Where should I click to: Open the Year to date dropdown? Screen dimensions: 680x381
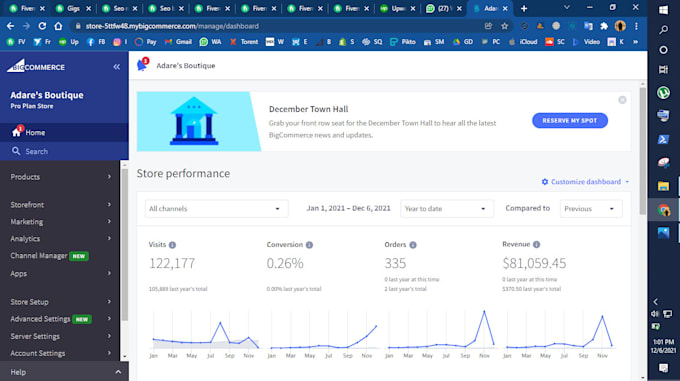point(447,208)
